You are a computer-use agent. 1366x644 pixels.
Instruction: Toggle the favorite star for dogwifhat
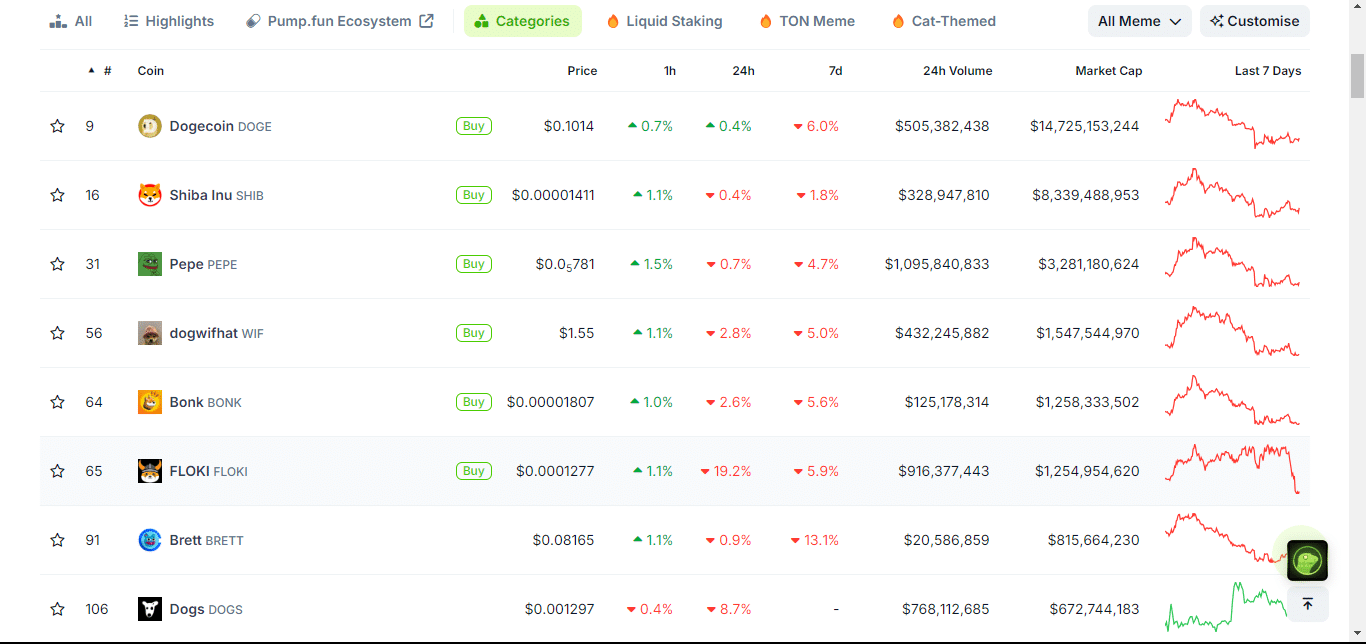click(x=57, y=333)
